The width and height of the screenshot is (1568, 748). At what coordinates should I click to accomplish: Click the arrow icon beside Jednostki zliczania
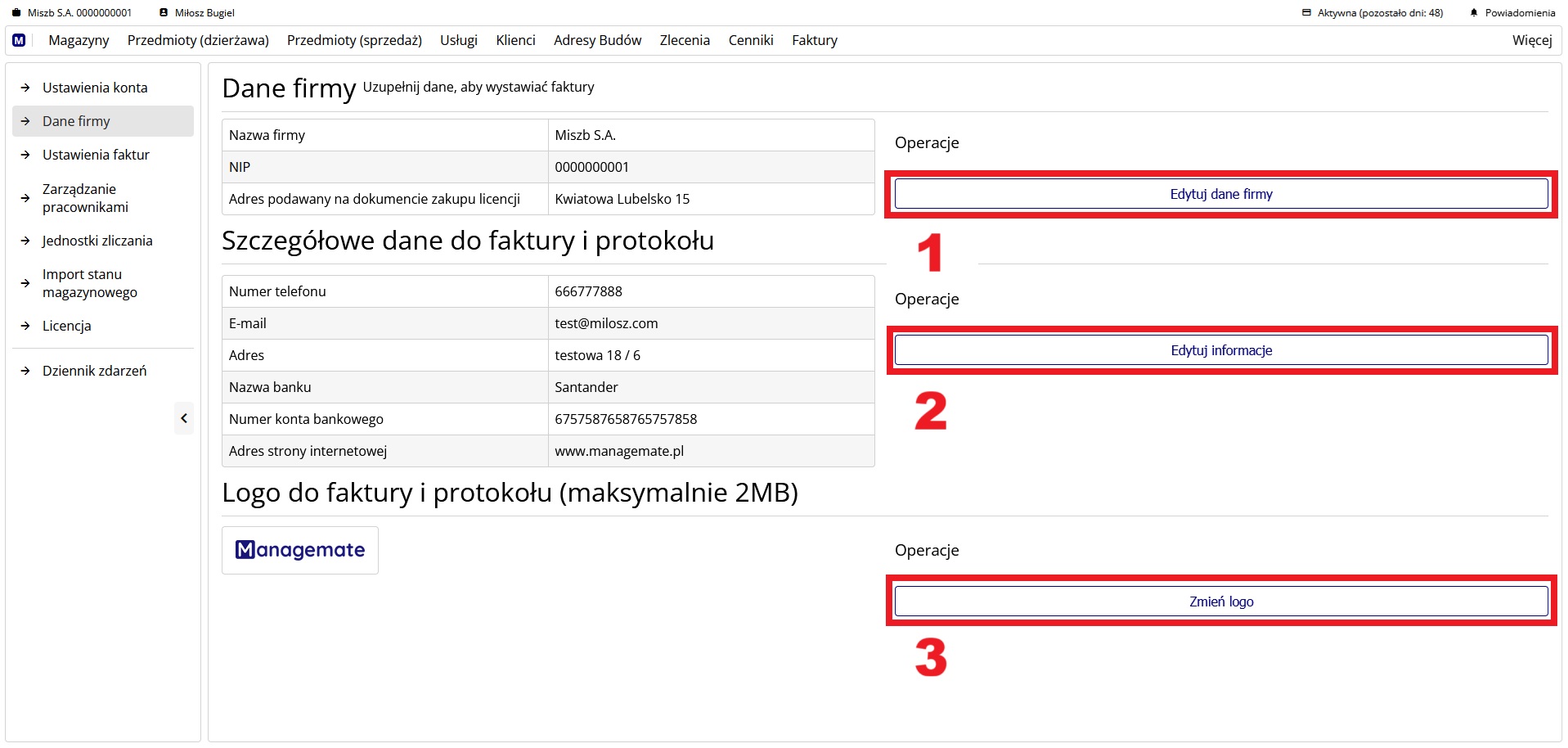pyautogui.click(x=25, y=241)
